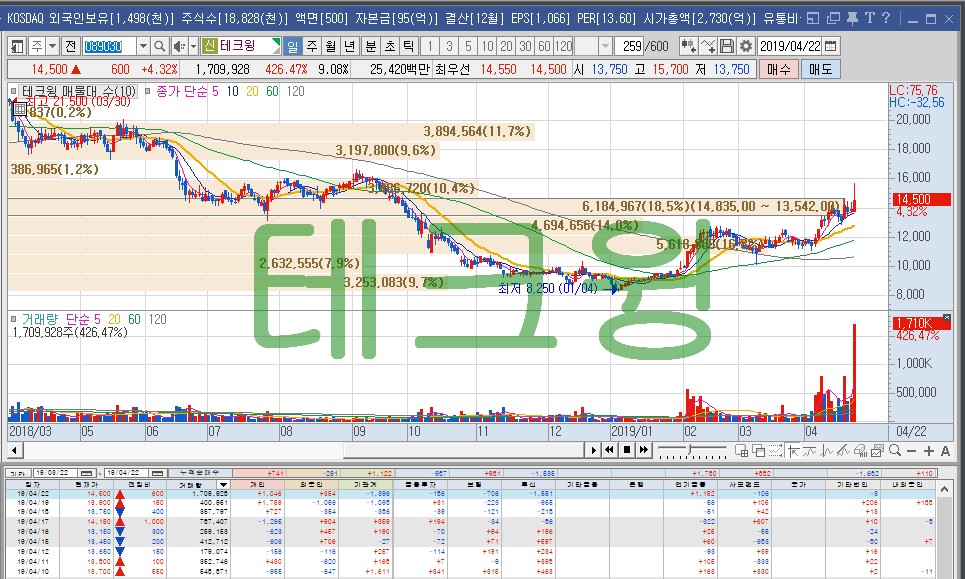Click the 10 interval button
The image size is (965, 579).
487,46
